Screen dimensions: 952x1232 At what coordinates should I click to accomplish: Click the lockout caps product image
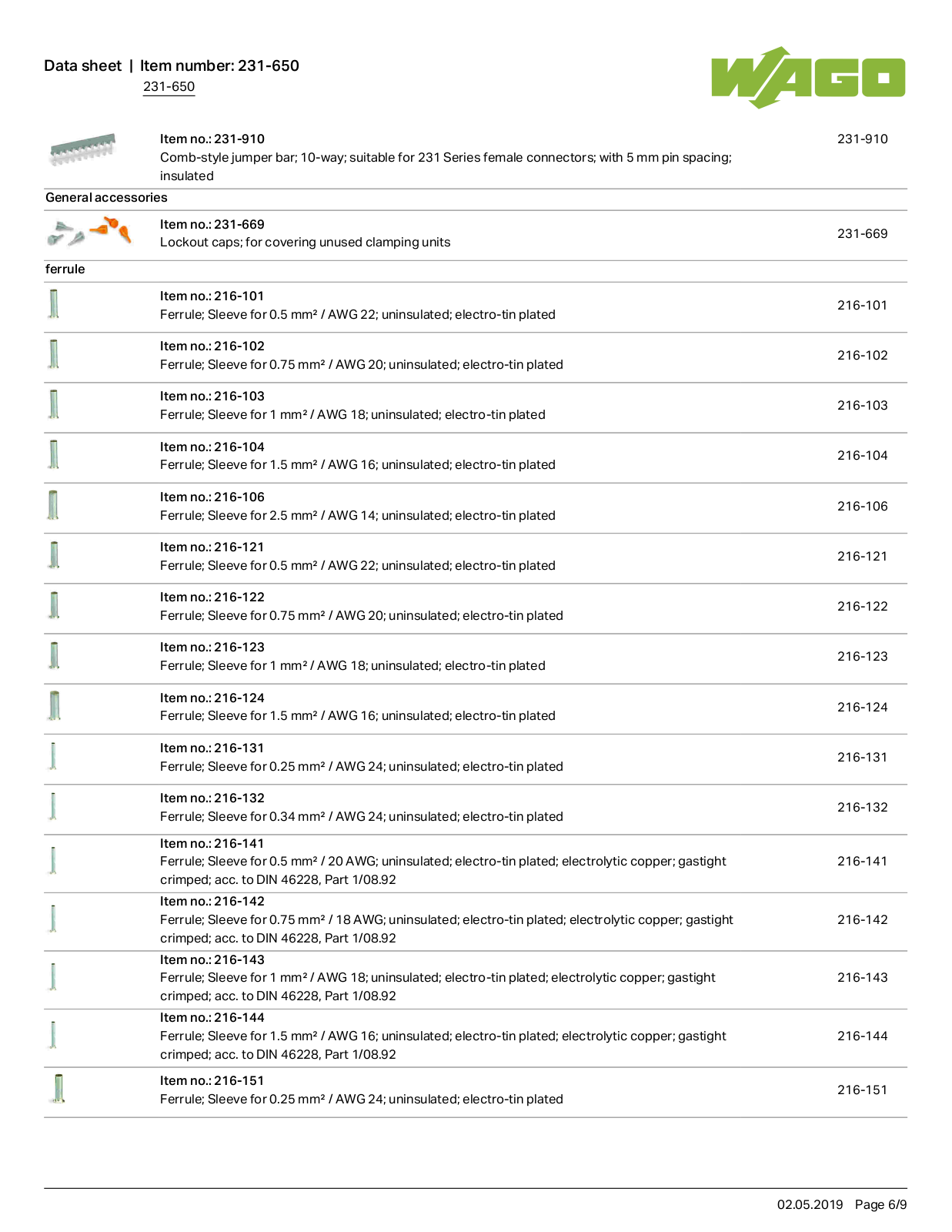coord(89,232)
